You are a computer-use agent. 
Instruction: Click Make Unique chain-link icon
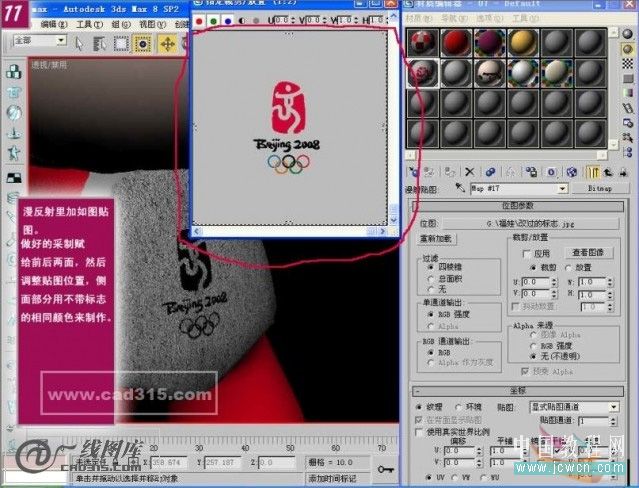[x=490, y=172]
